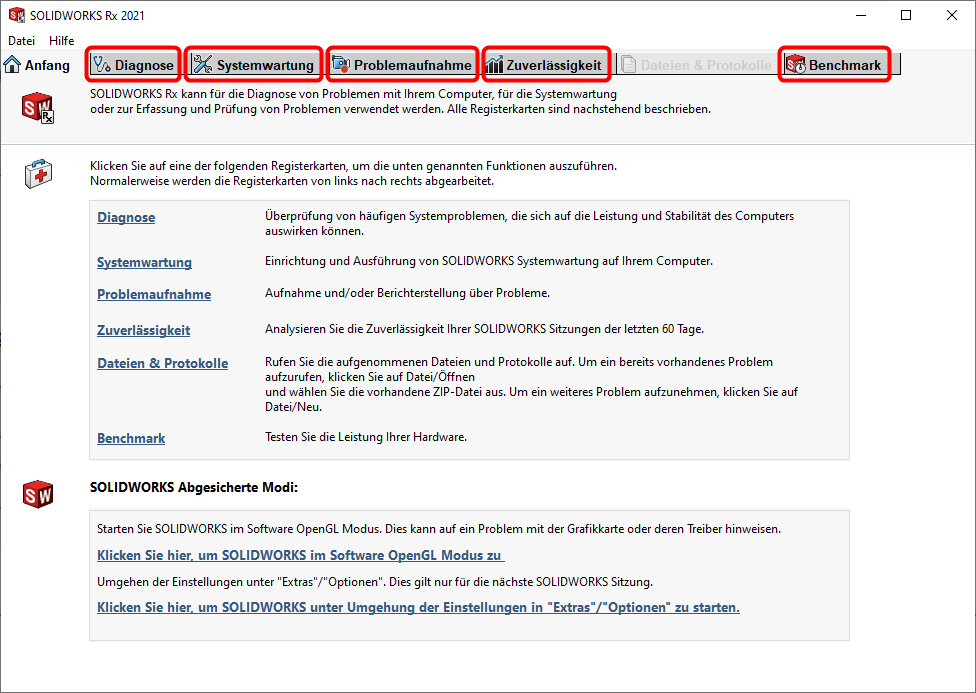Start SOLIDWORKS bypassing Extras/Optionen settings

(418, 607)
